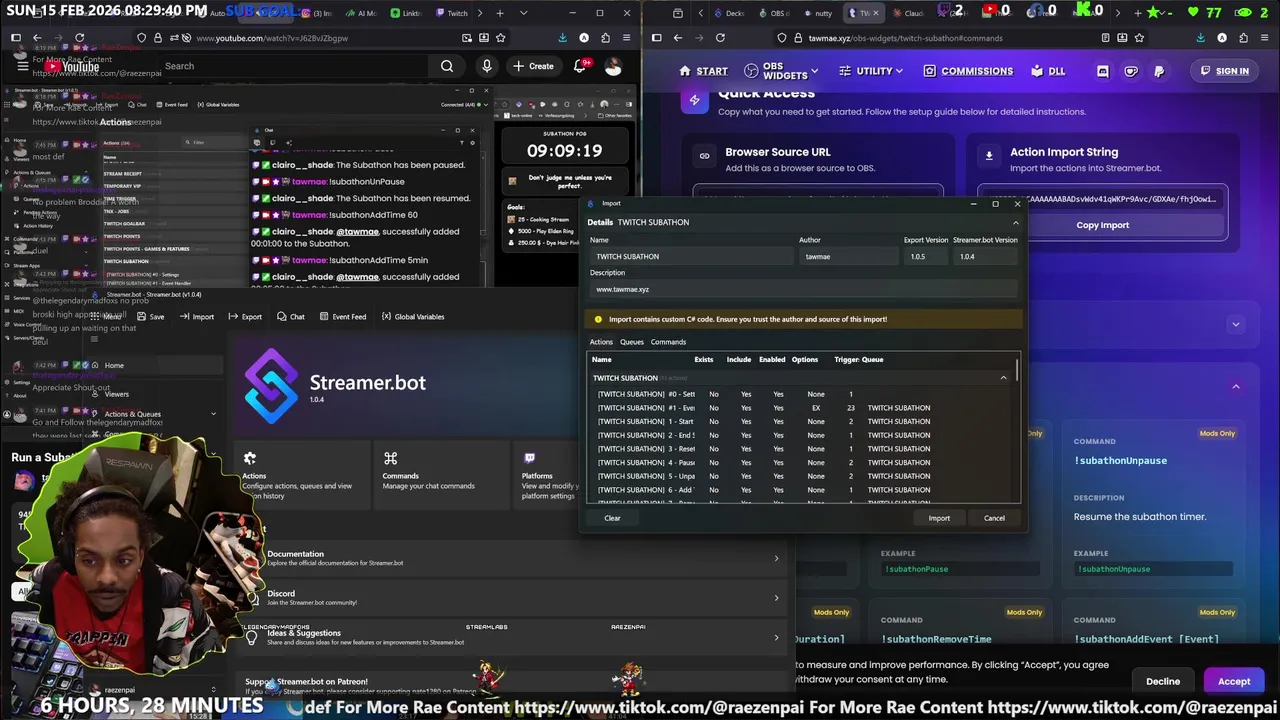Expand the collapsed section chevron below Quick Access
The width and height of the screenshot is (1280, 720).
coord(1236,324)
